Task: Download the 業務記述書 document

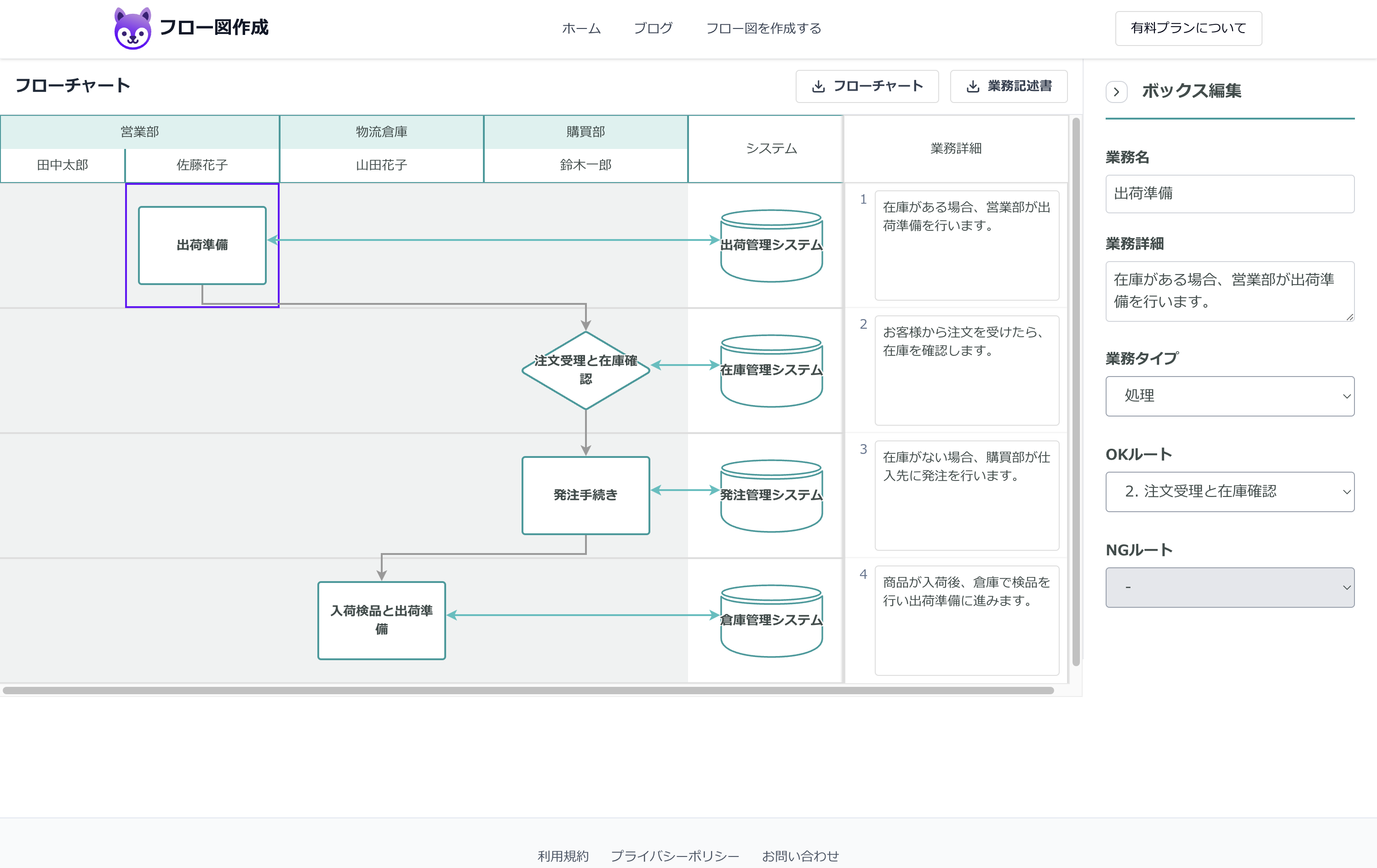Action: [1009, 86]
